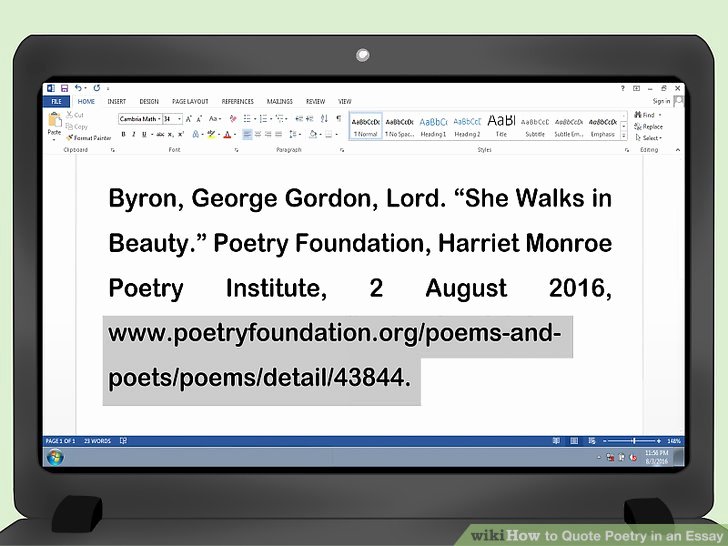This screenshot has height=546, width=728.
Task: Toggle Underline formatting
Action: click(x=144, y=134)
